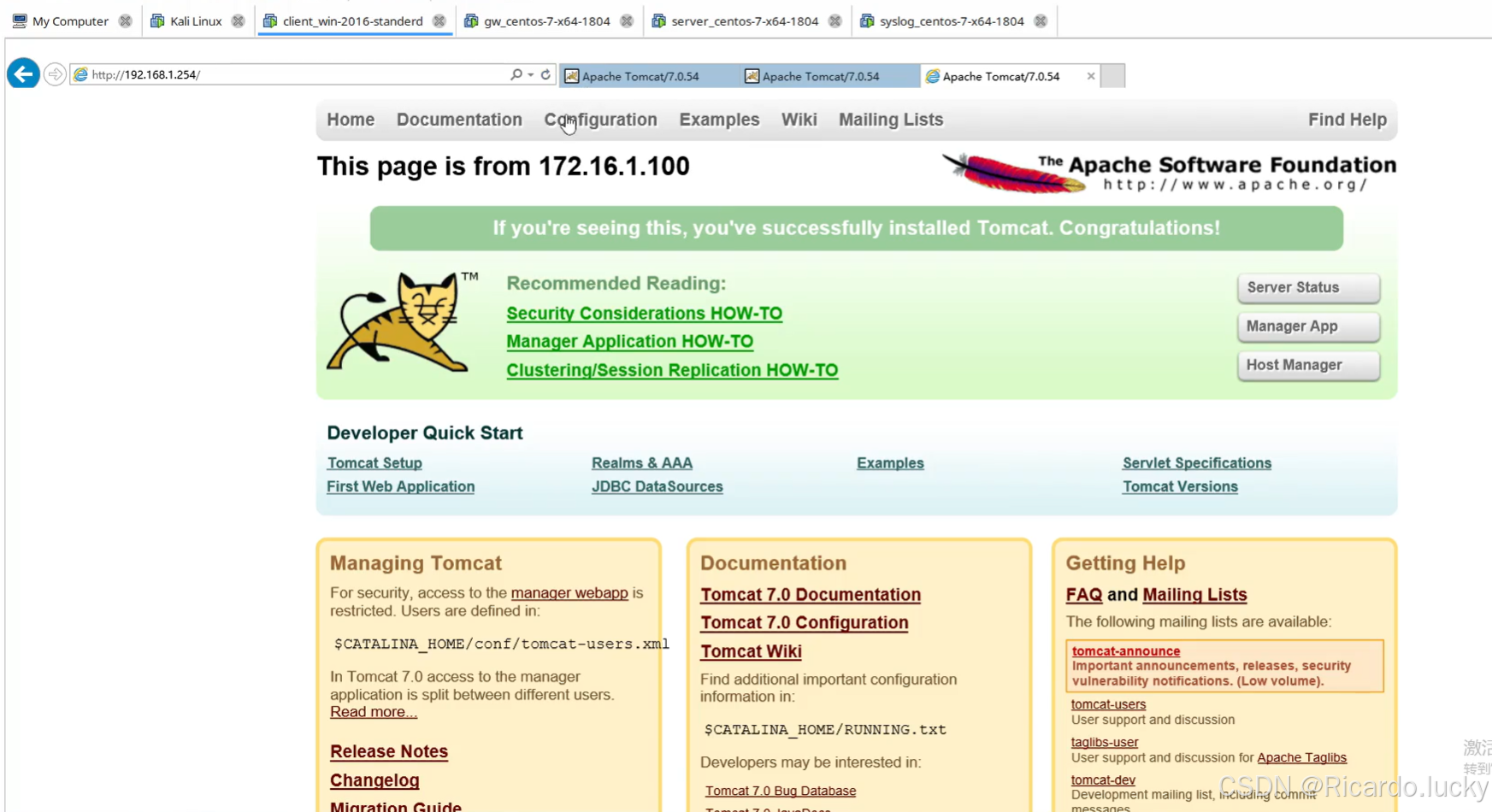
Task: Click Read more... under Managing Tomcat
Action: [374, 712]
